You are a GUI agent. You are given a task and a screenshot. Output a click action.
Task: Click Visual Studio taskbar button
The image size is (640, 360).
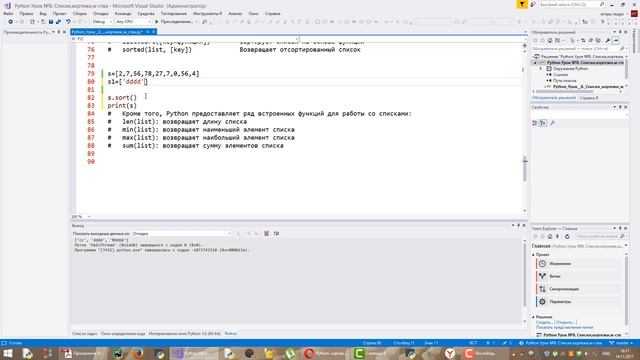coord(193,353)
